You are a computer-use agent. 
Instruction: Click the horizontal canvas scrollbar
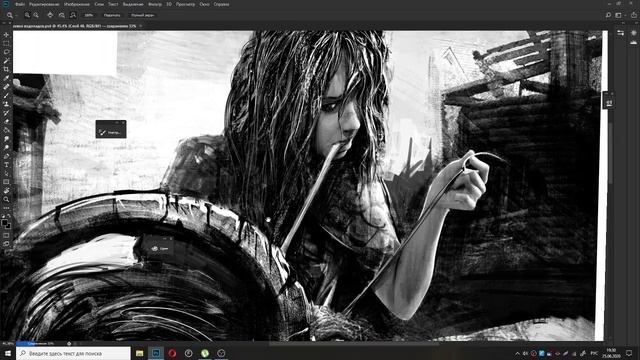(353, 344)
